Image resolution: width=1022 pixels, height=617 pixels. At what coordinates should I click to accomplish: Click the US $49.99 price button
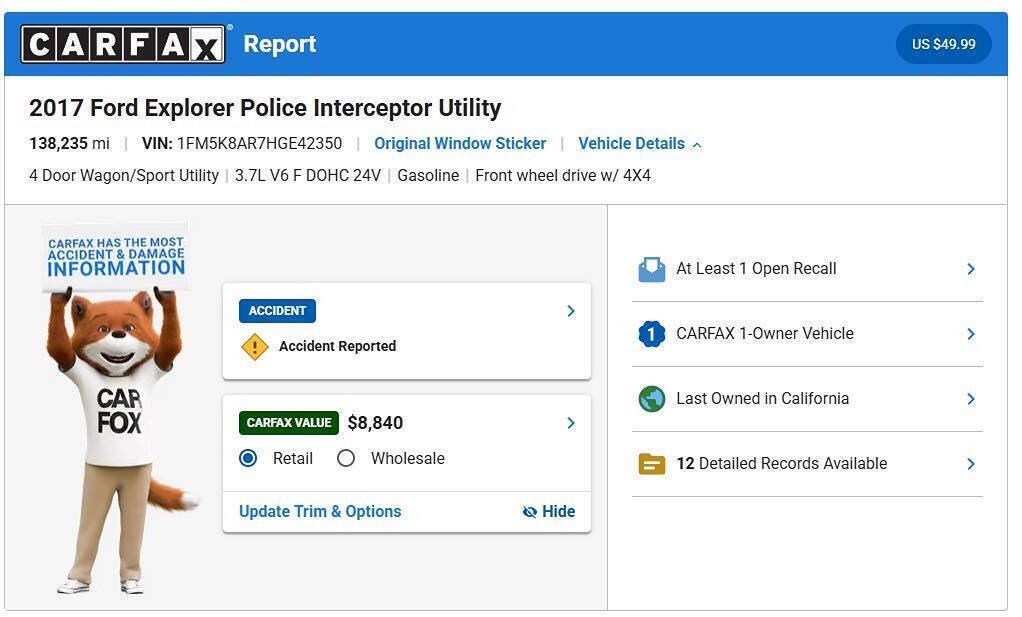944,44
